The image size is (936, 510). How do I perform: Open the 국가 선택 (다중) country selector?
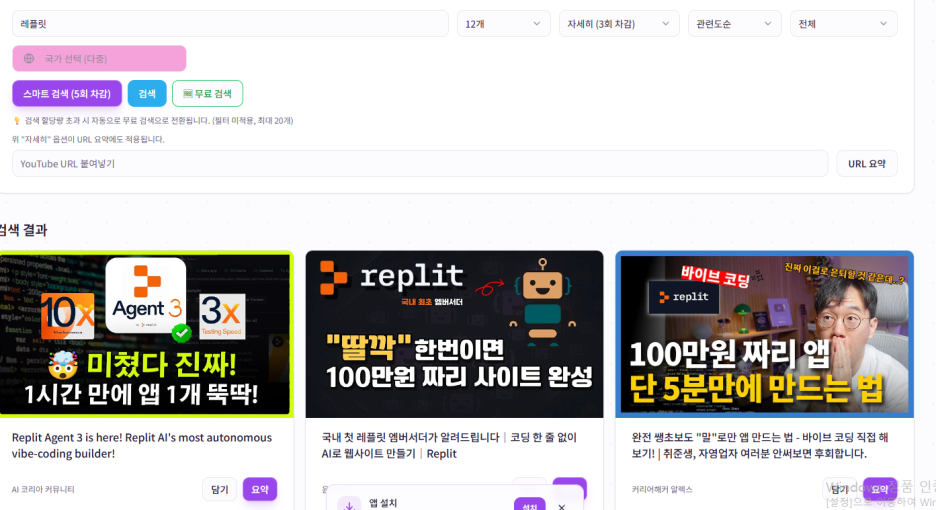tap(99, 59)
